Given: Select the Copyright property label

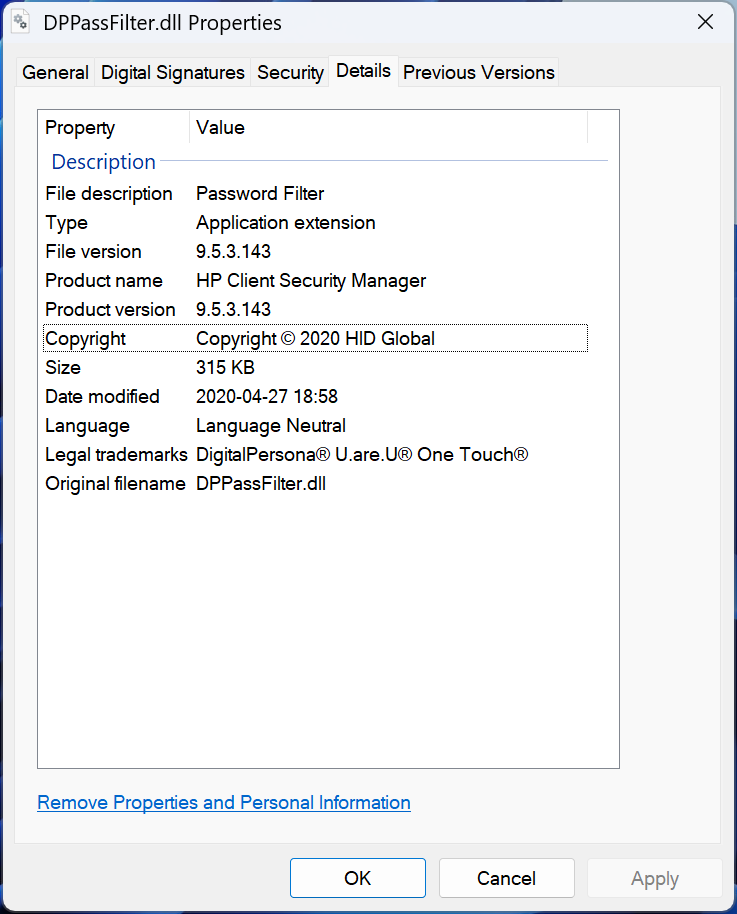Looking at the screenshot, I should click(x=86, y=339).
